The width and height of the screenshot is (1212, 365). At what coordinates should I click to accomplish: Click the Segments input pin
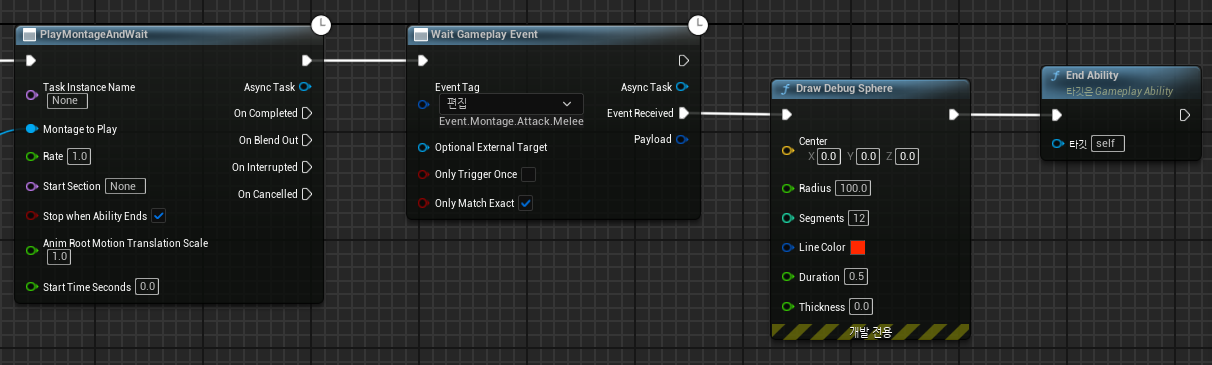pyautogui.click(x=787, y=218)
